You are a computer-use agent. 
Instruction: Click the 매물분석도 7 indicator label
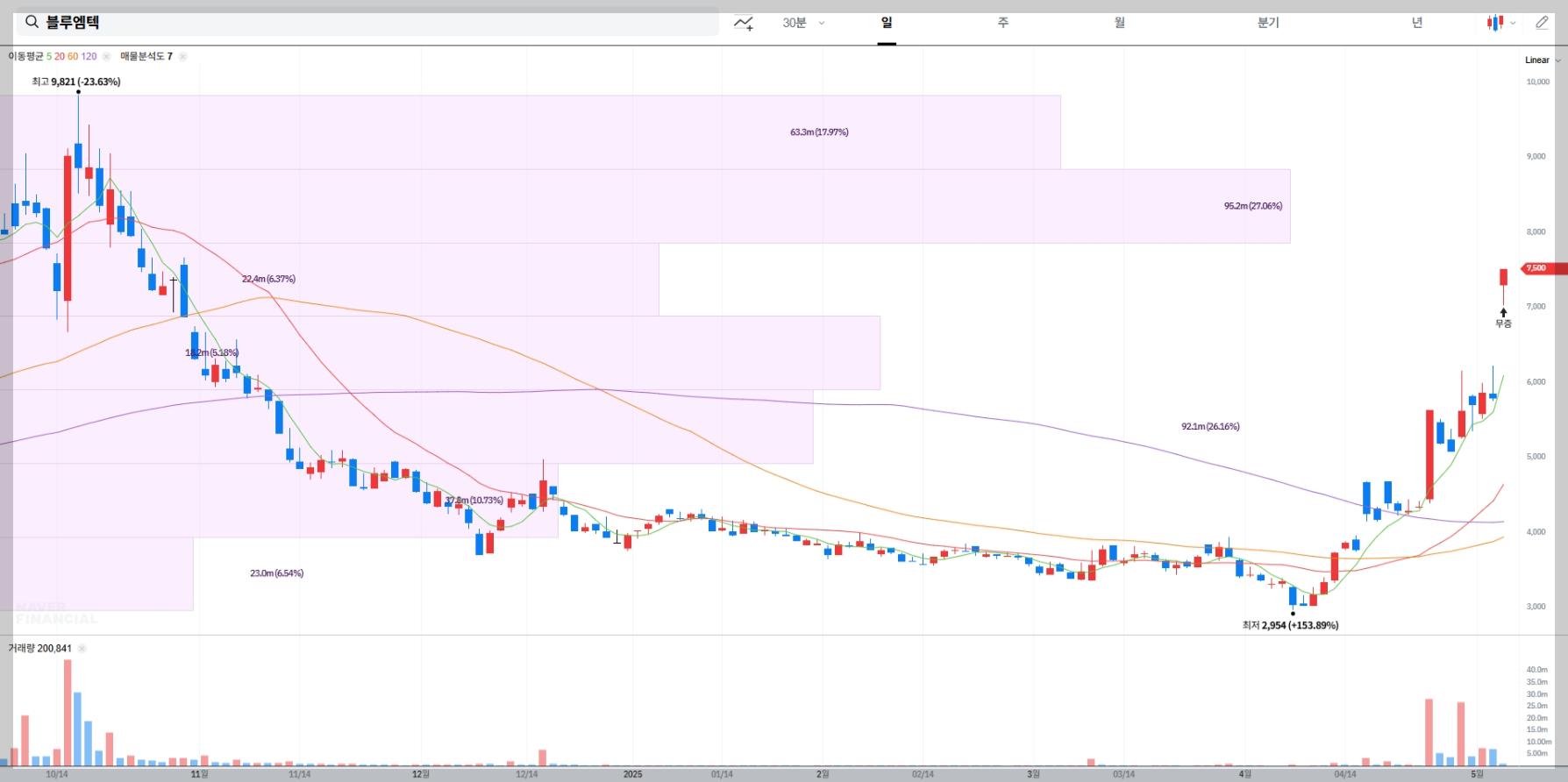(146, 56)
